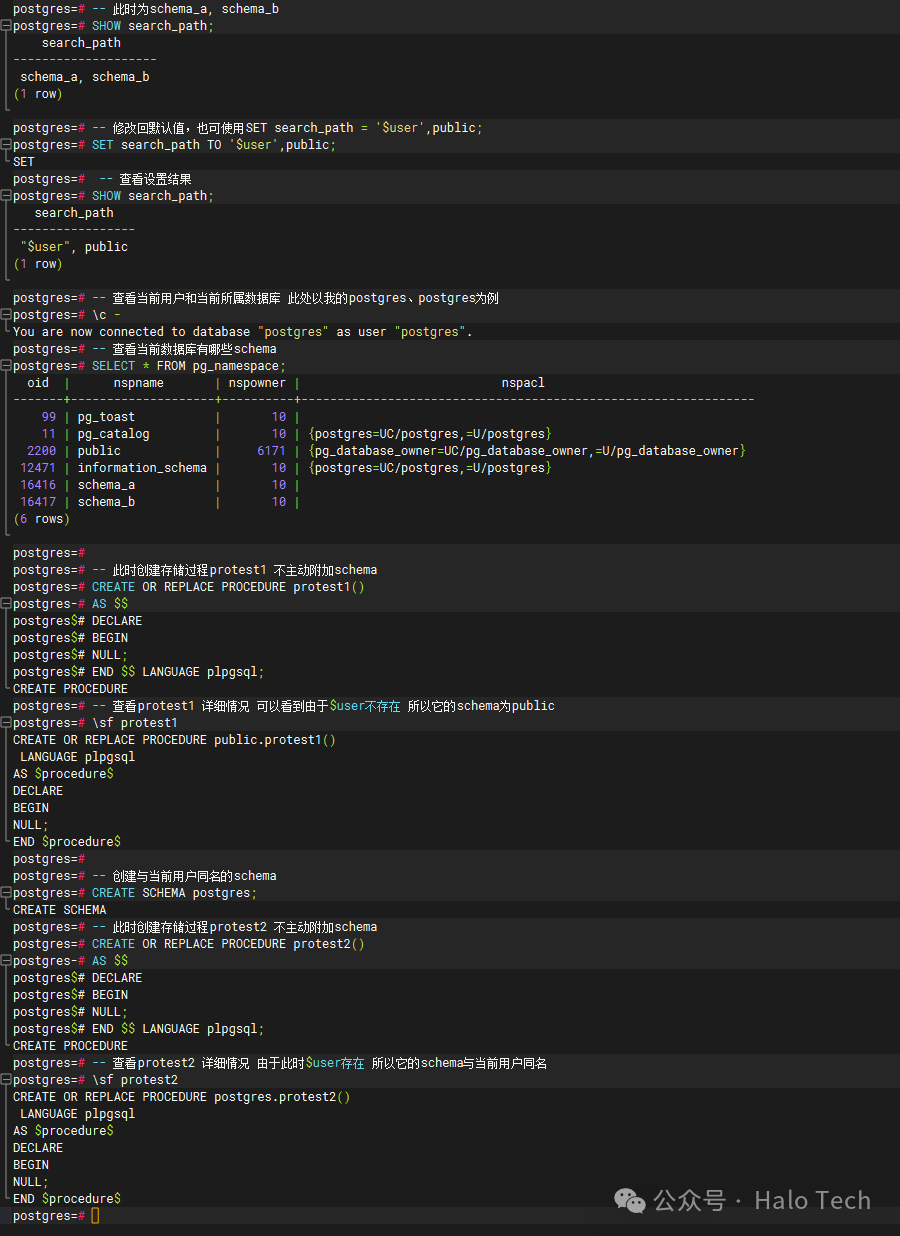
Task: Collapse the SELECT * FROM pg_namespace result block
Action: click(6, 366)
